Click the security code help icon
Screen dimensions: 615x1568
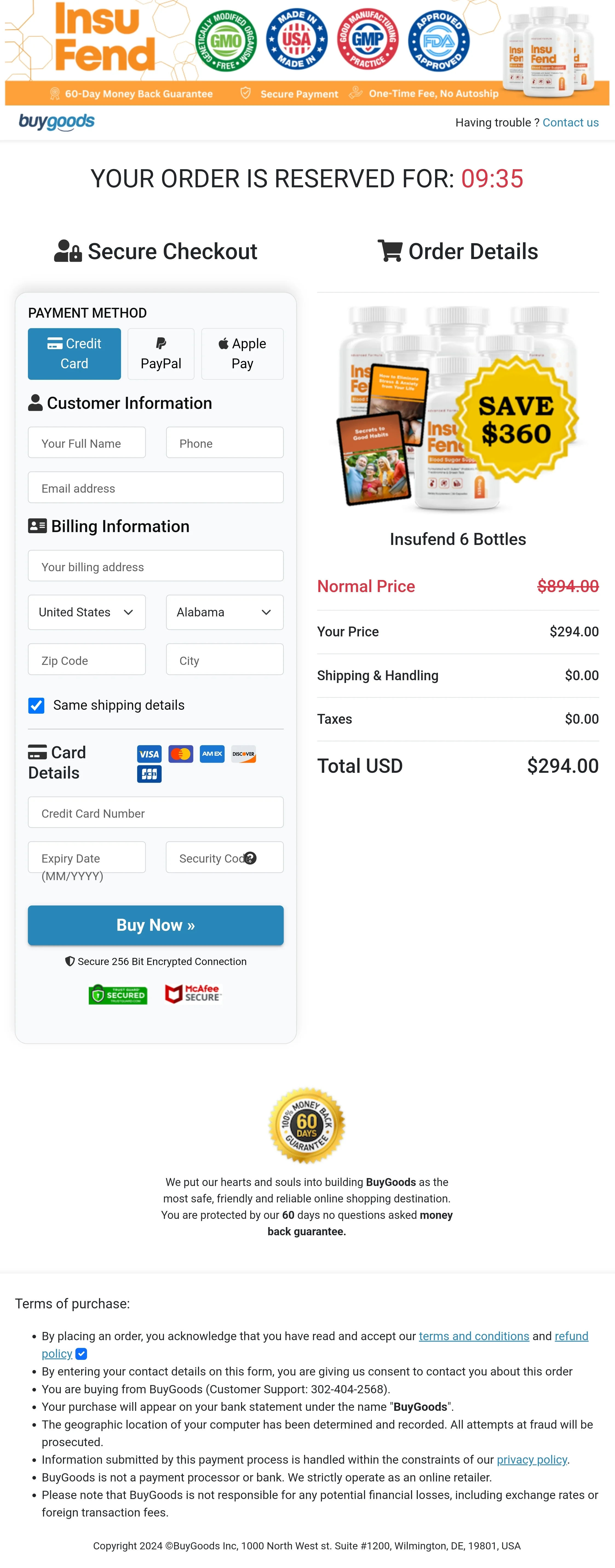tap(250, 858)
